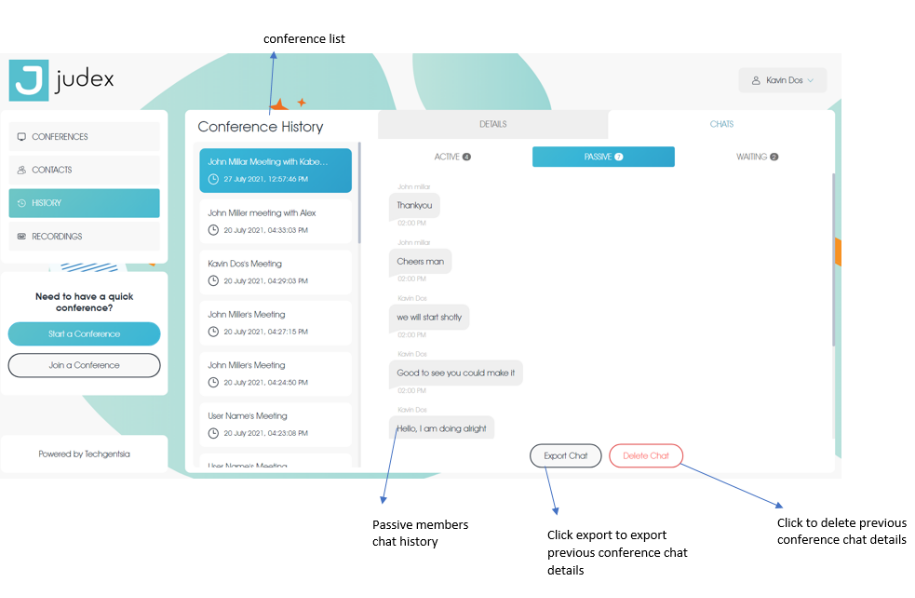Select the Passive members chat filter
The height and width of the screenshot is (598, 915).
[603, 157]
